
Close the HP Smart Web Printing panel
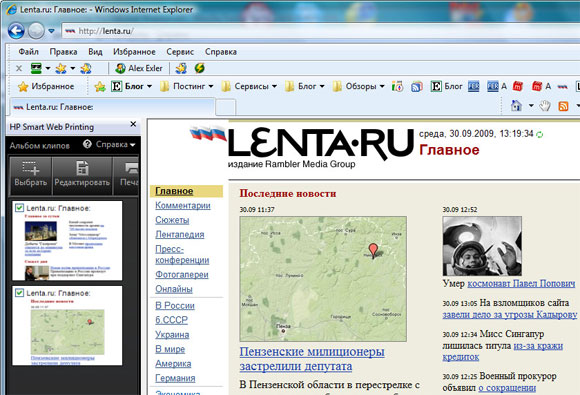[x=133, y=125]
